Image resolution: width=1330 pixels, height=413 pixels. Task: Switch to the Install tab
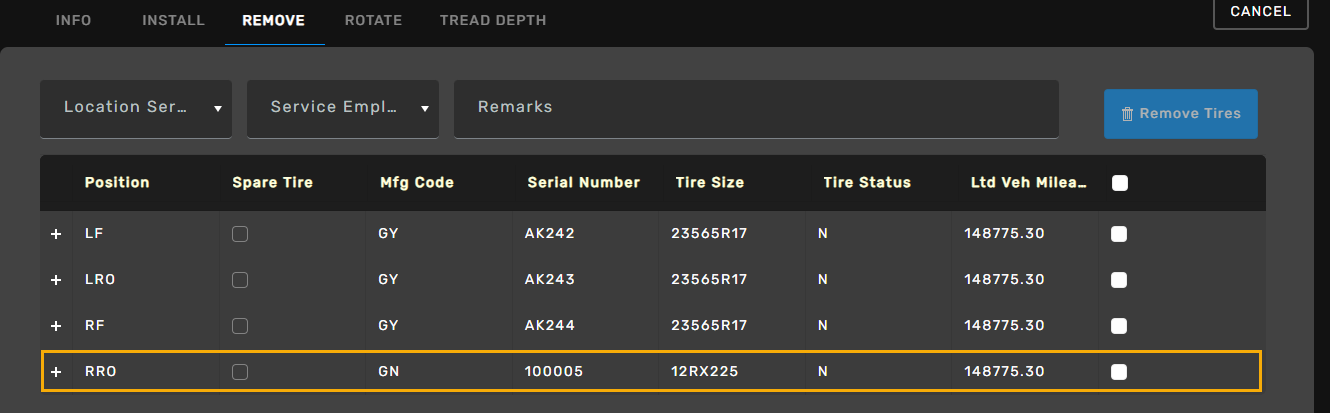173,20
